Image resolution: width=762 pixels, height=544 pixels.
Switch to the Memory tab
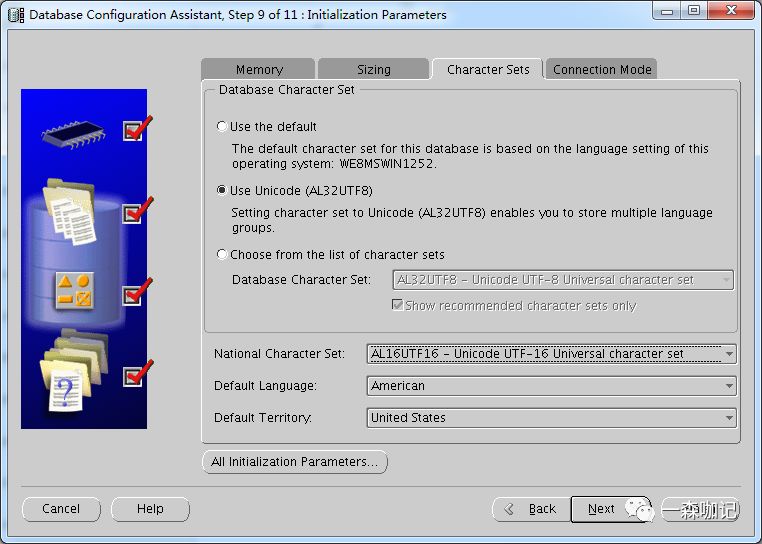coord(259,70)
